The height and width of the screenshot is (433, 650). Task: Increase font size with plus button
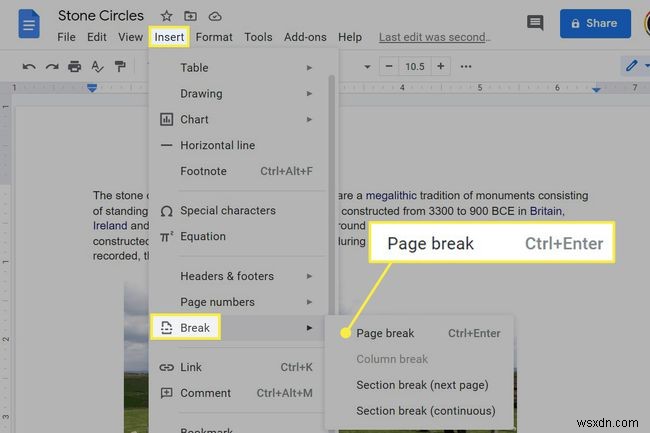(441, 66)
